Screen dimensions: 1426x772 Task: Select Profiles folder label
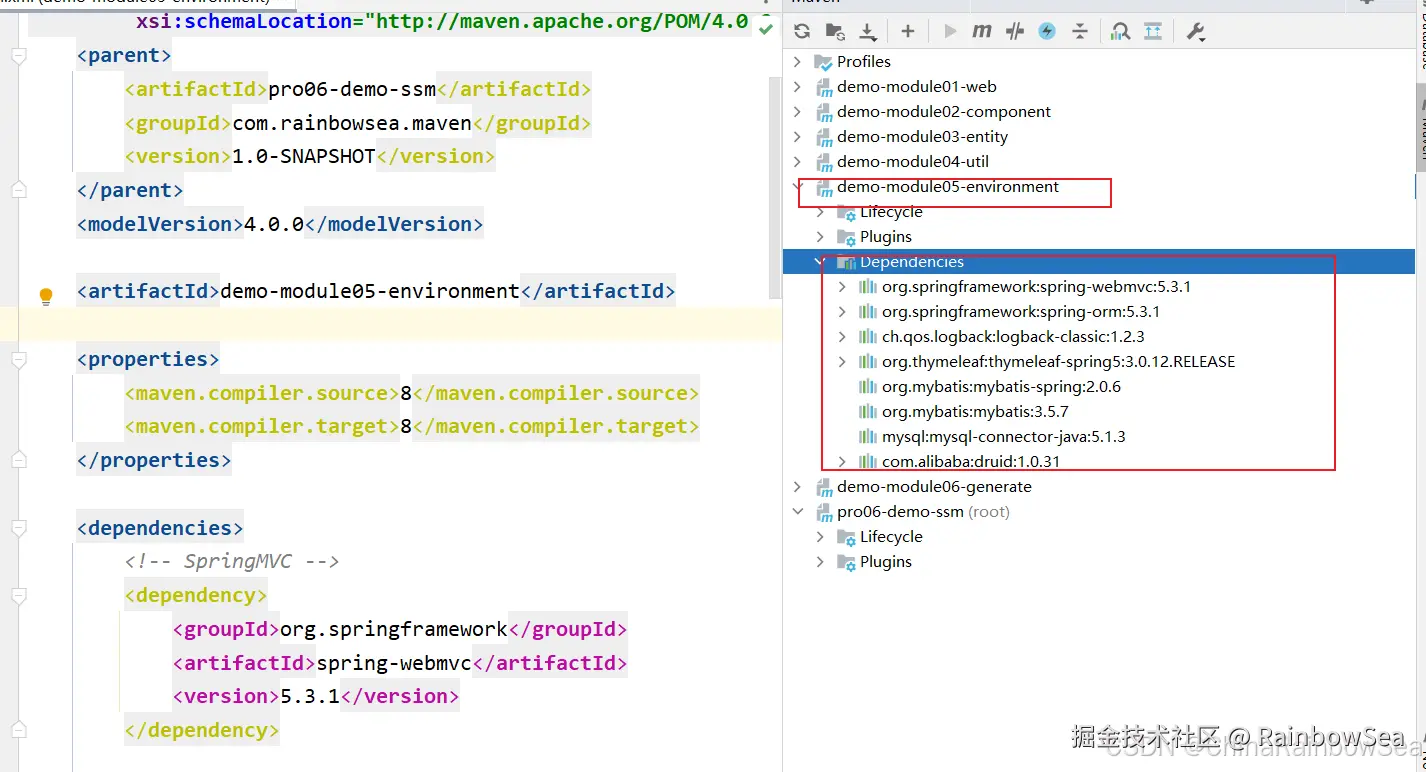click(x=864, y=62)
